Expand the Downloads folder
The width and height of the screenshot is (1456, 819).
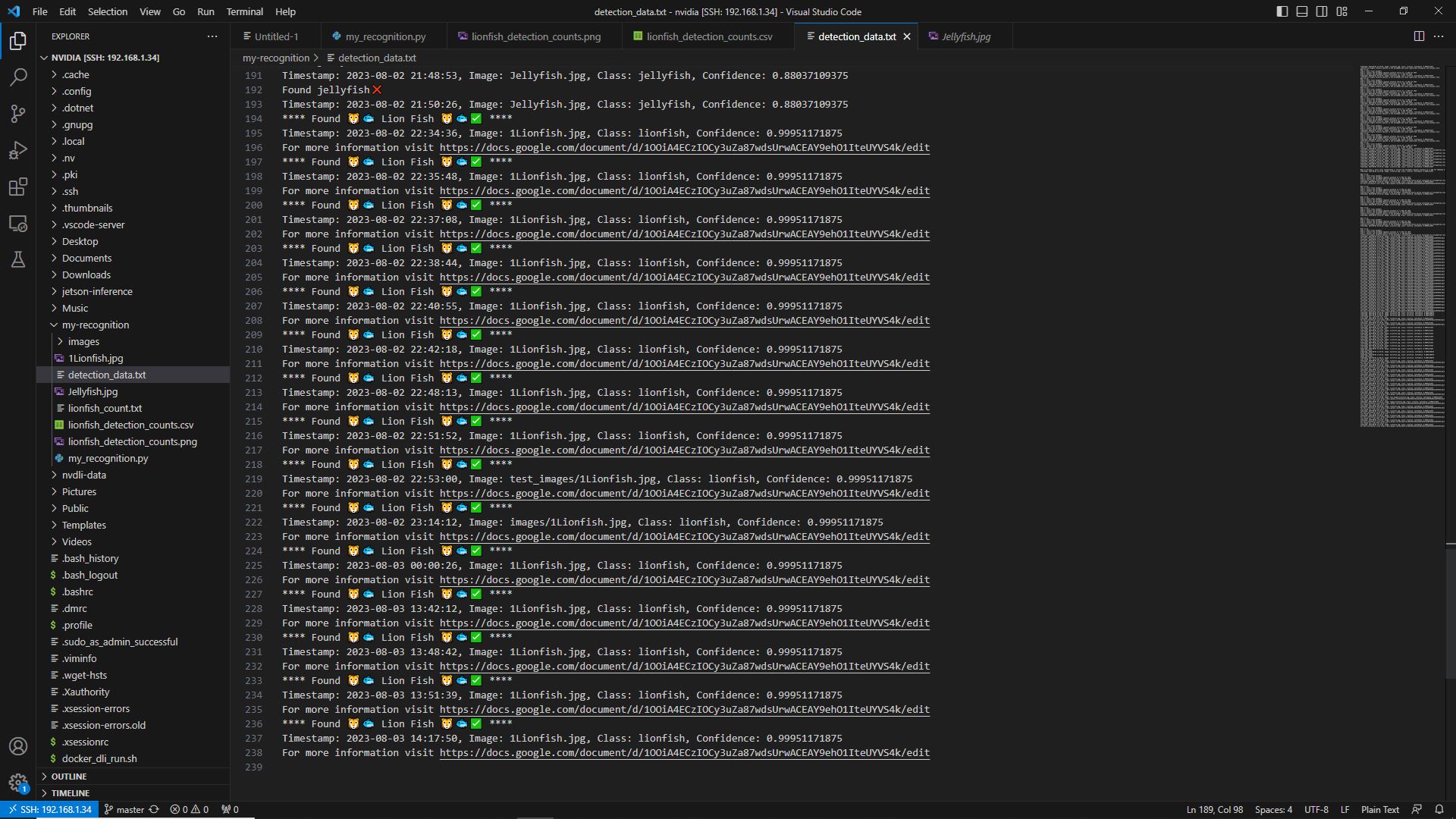(133, 275)
